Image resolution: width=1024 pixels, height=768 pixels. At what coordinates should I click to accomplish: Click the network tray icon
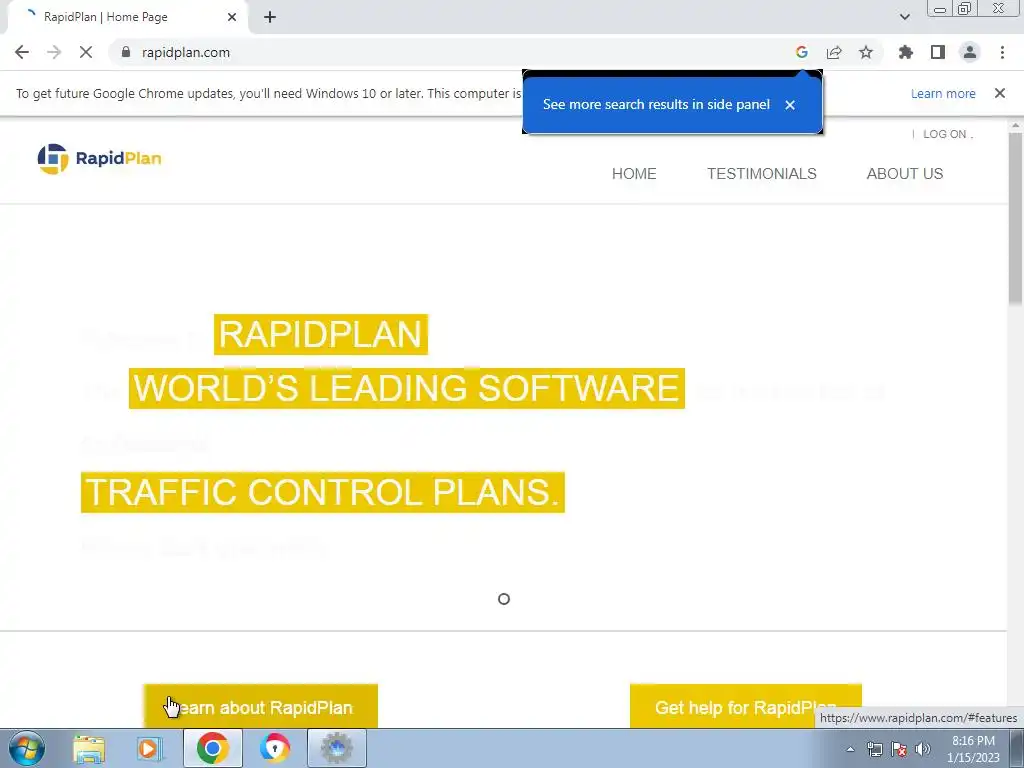pyautogui.click(x=874, y=749)
